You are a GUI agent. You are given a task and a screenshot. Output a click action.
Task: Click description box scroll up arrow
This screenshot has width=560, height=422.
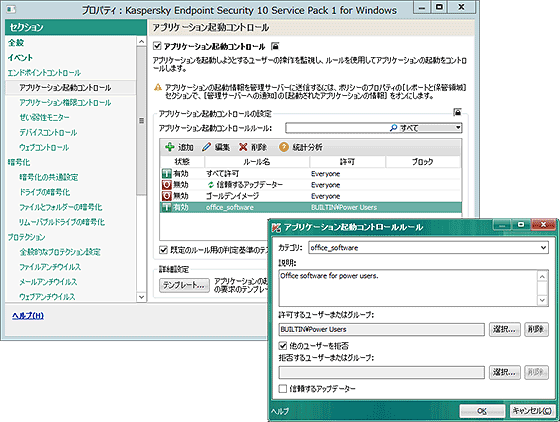542,277
